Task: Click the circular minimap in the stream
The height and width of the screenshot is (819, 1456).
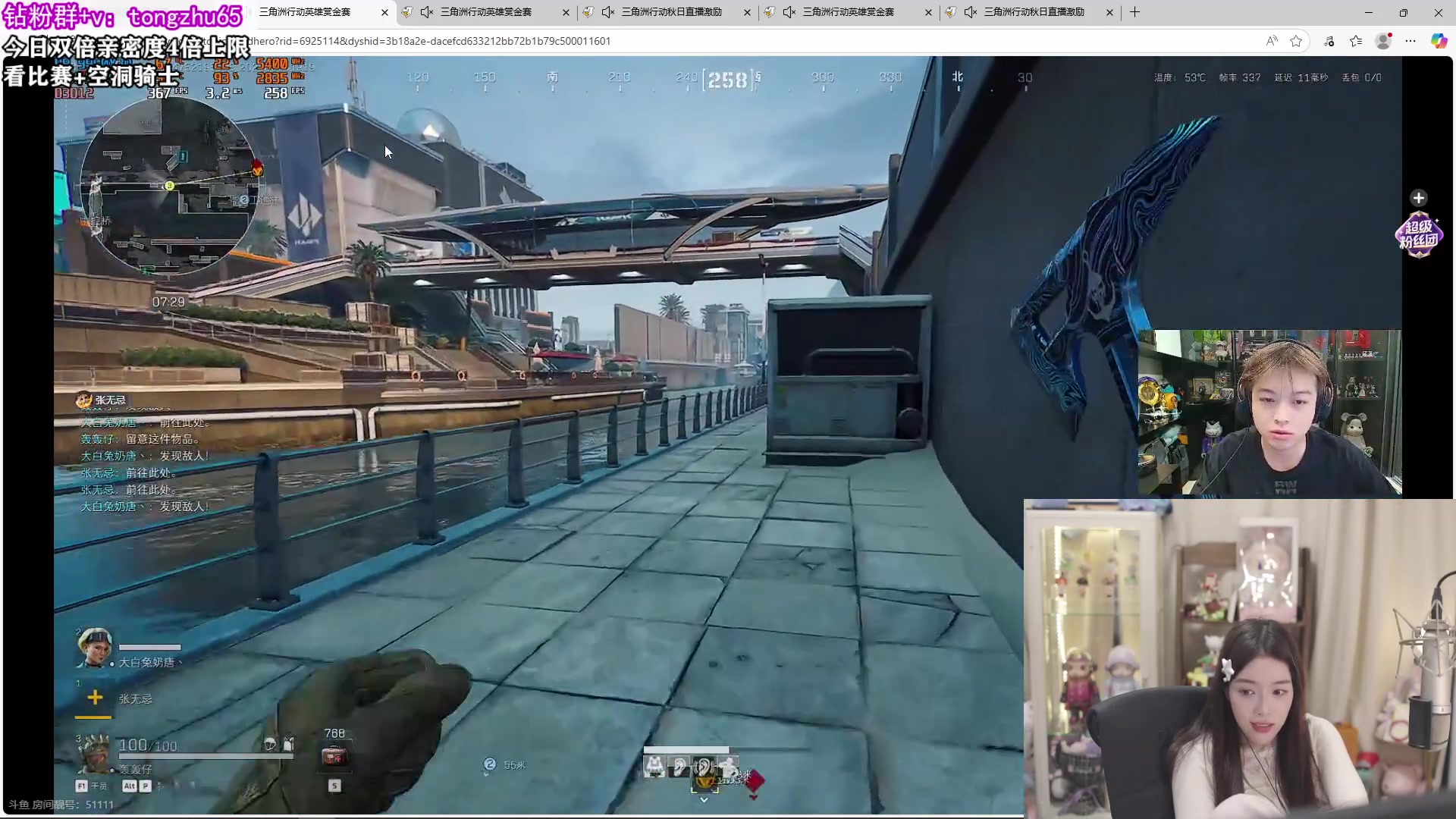Action: [169, 186]
